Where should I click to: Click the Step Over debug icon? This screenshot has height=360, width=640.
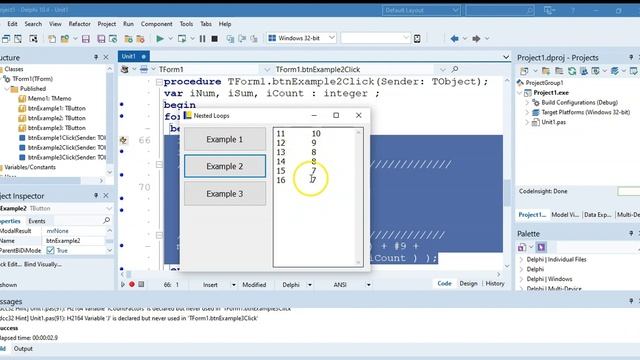[242, 39]
